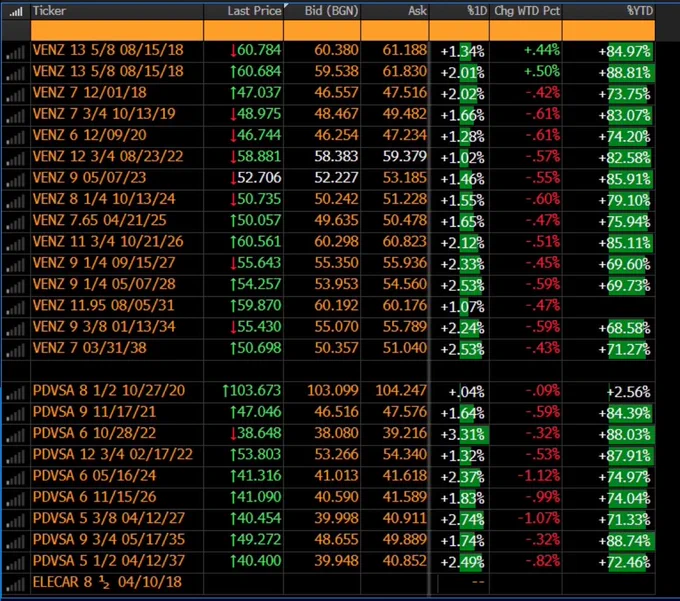Click the chart icon beside VENZ 11 3/4 10/21/26
The height and width of the screenshot is (601, 680).
(x=15, y=243)
